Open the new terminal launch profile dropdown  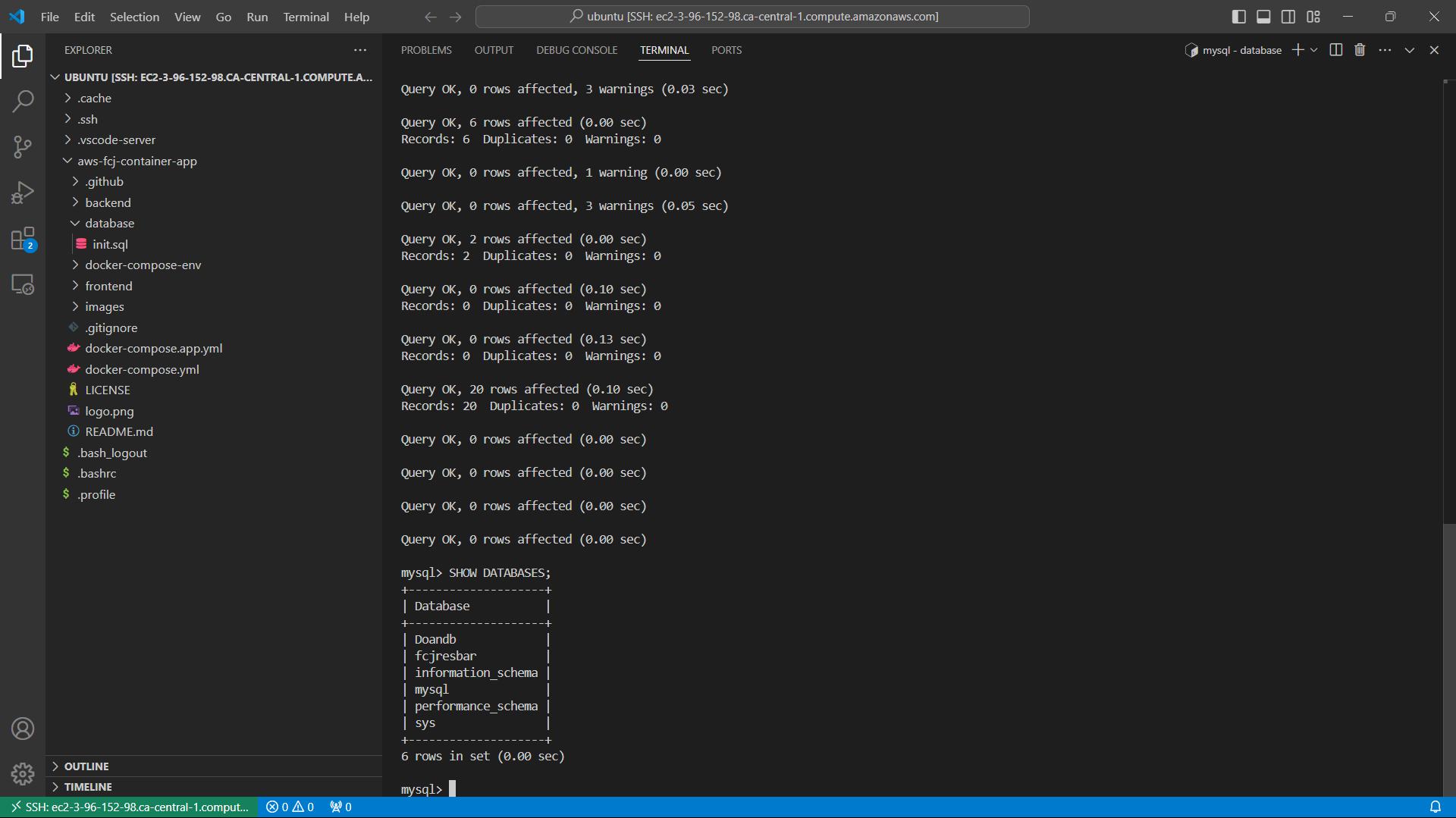[x=1314, y=50]
